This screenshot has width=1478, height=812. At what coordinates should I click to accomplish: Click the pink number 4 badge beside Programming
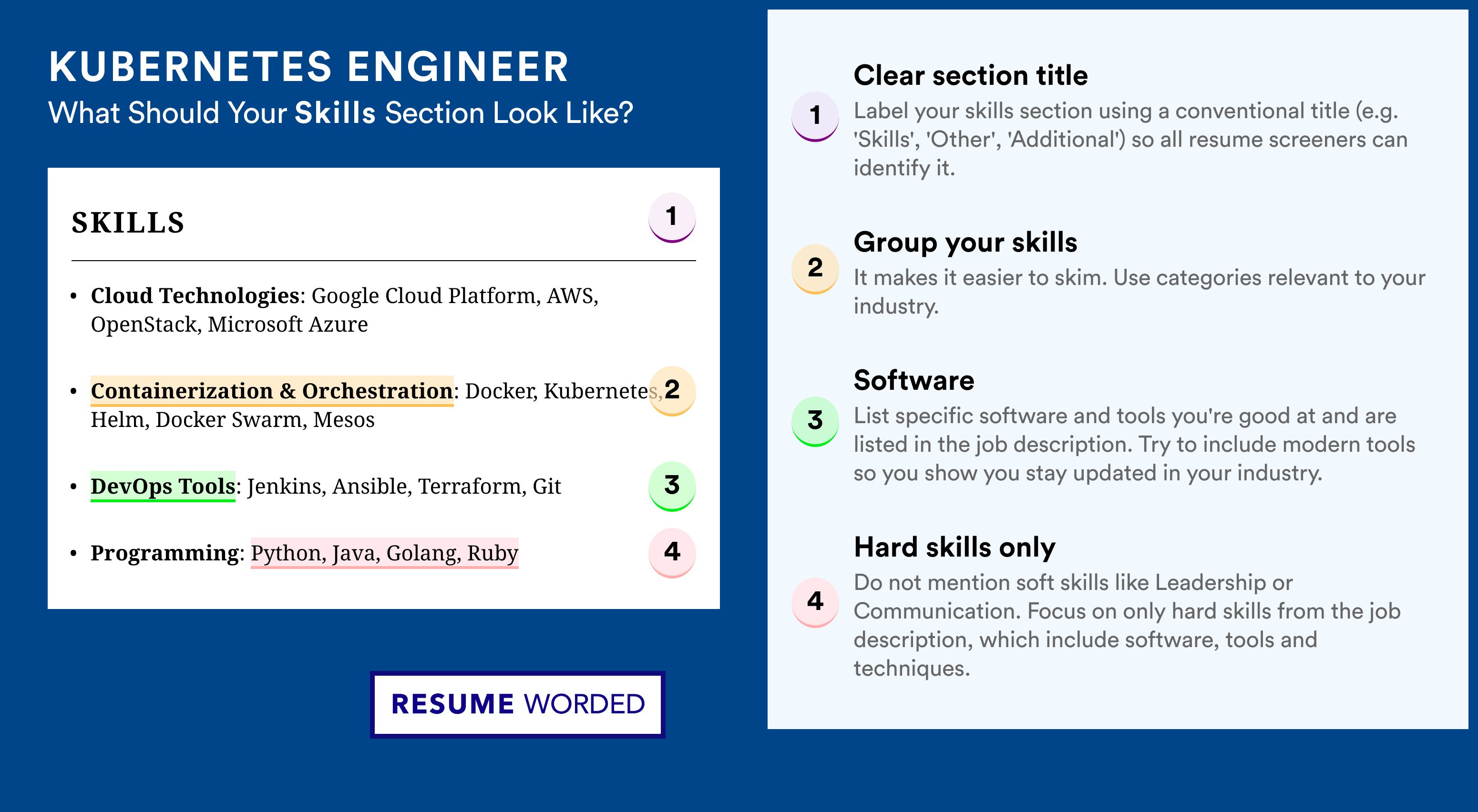(672, 552)
